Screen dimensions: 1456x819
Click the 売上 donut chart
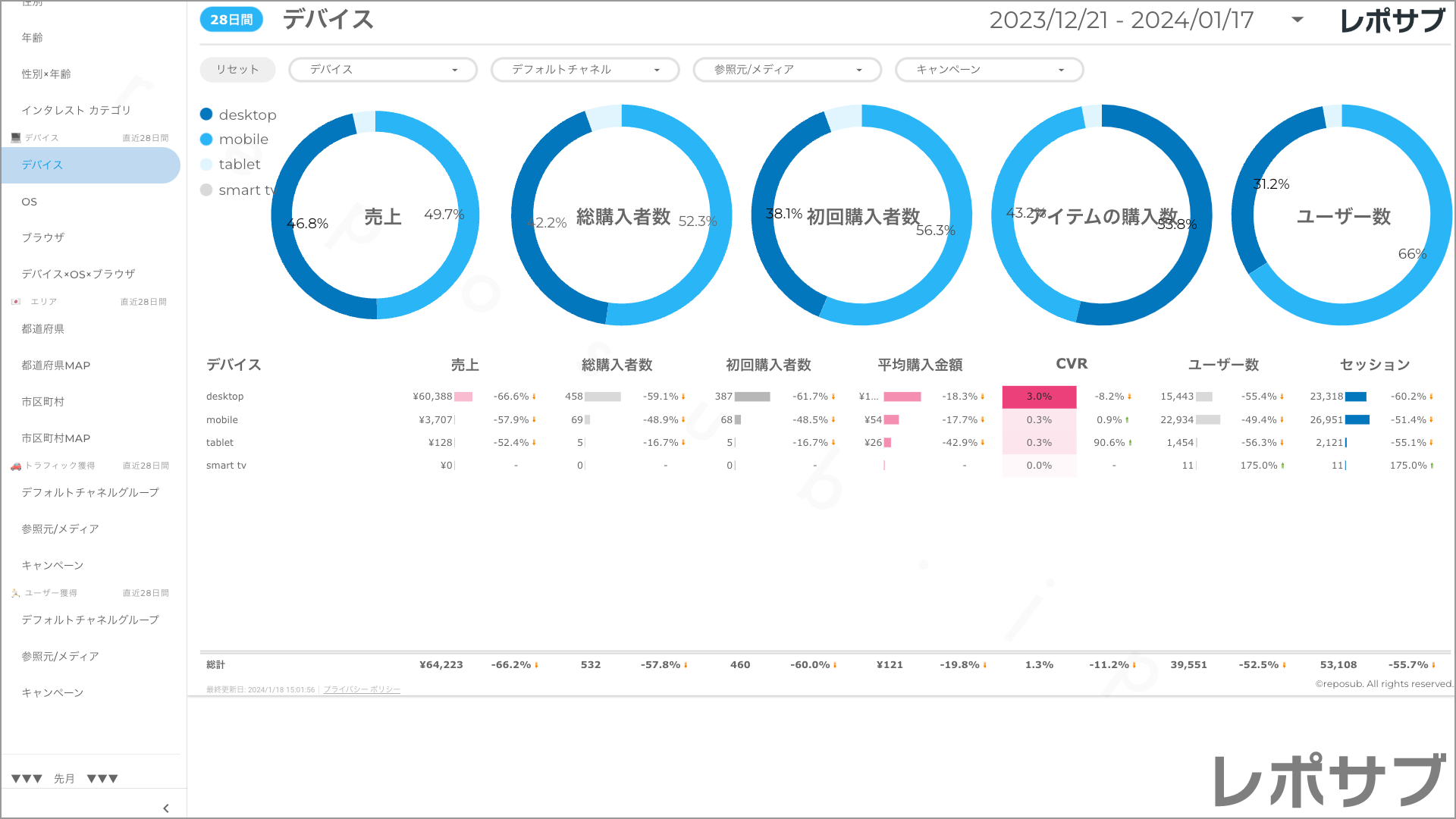(x=375, y=215)
